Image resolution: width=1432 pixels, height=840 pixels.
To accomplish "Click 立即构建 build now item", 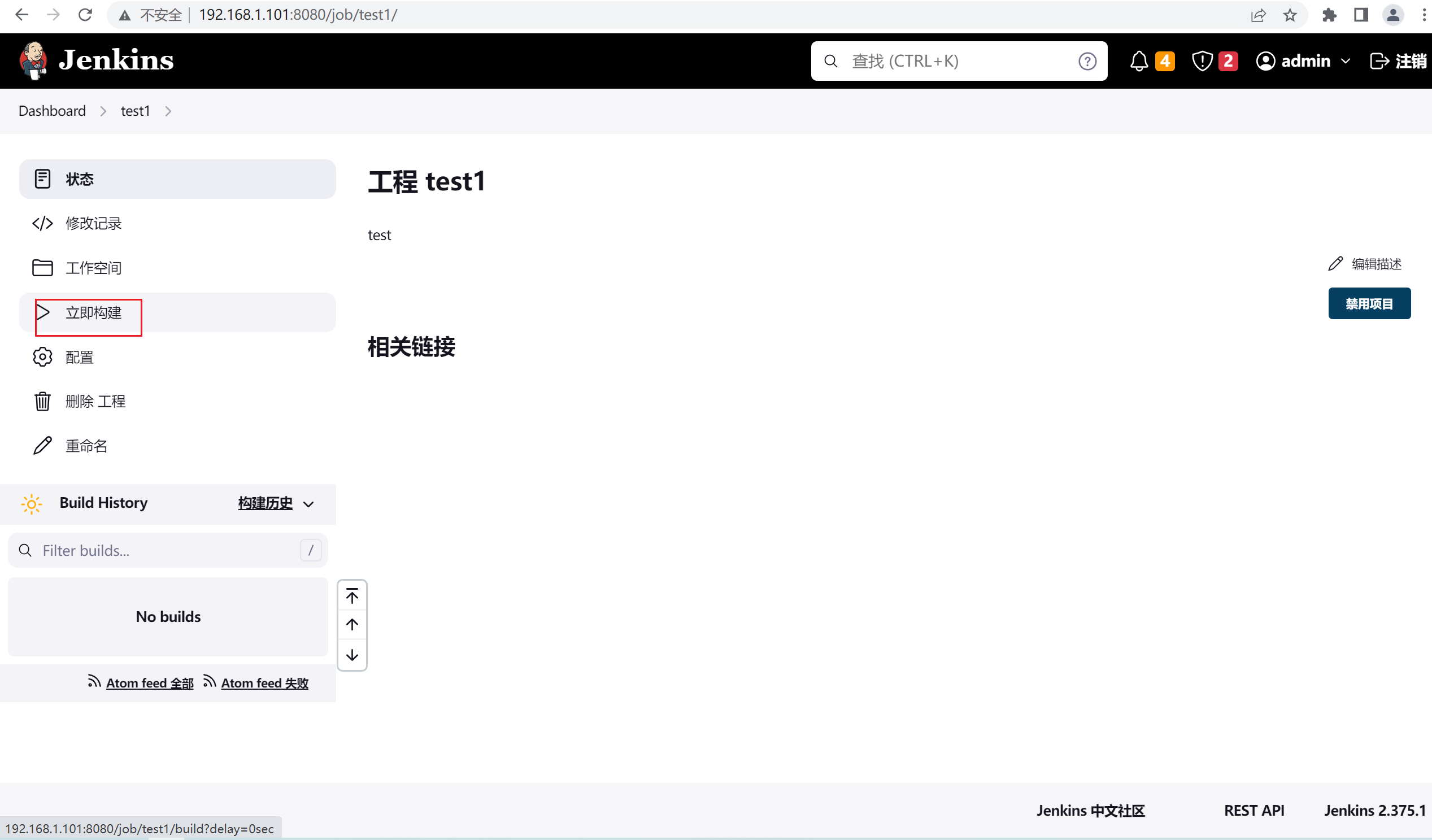I will tap(177, 312).
